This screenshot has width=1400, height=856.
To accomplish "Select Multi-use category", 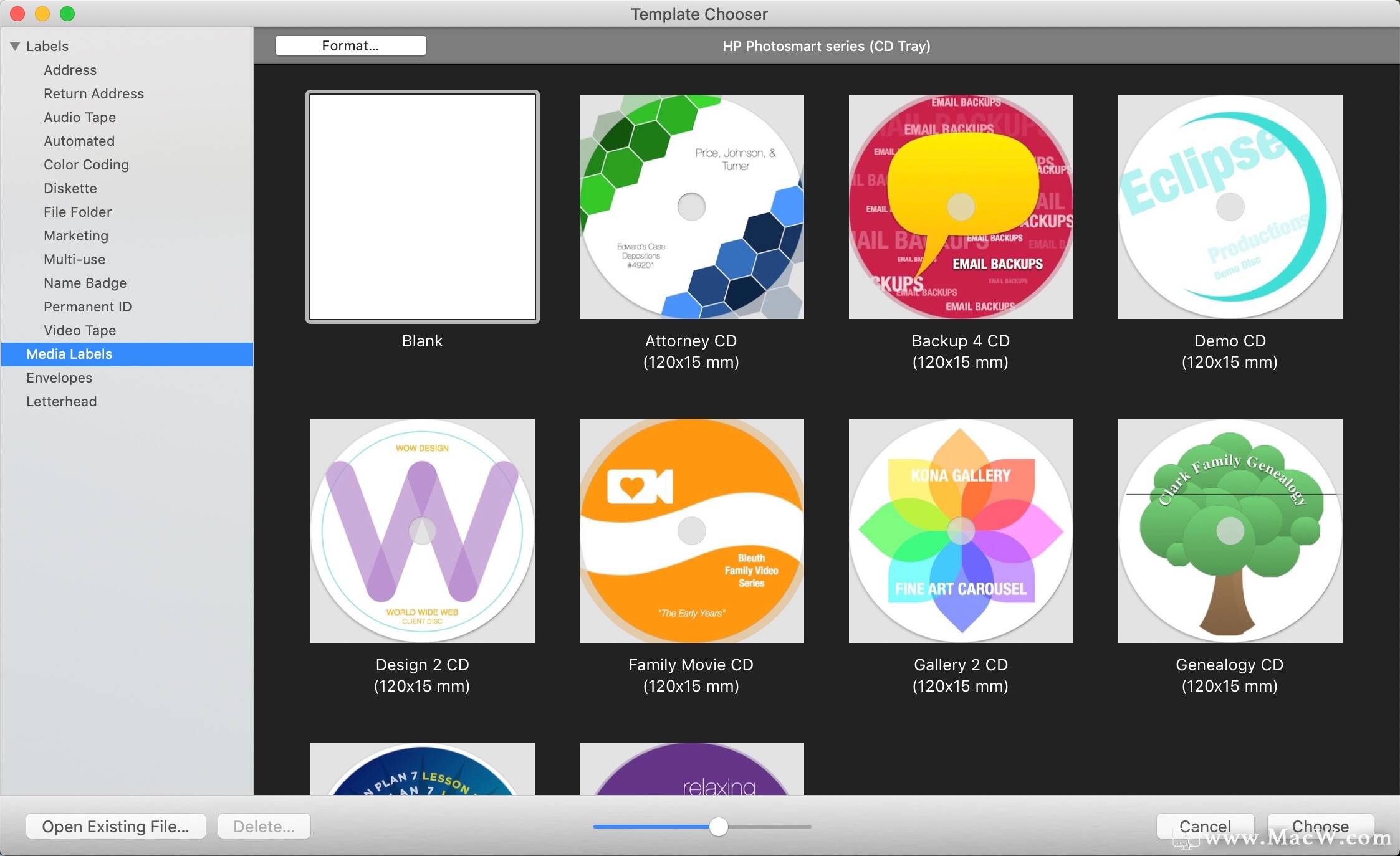I will [74, 259].
